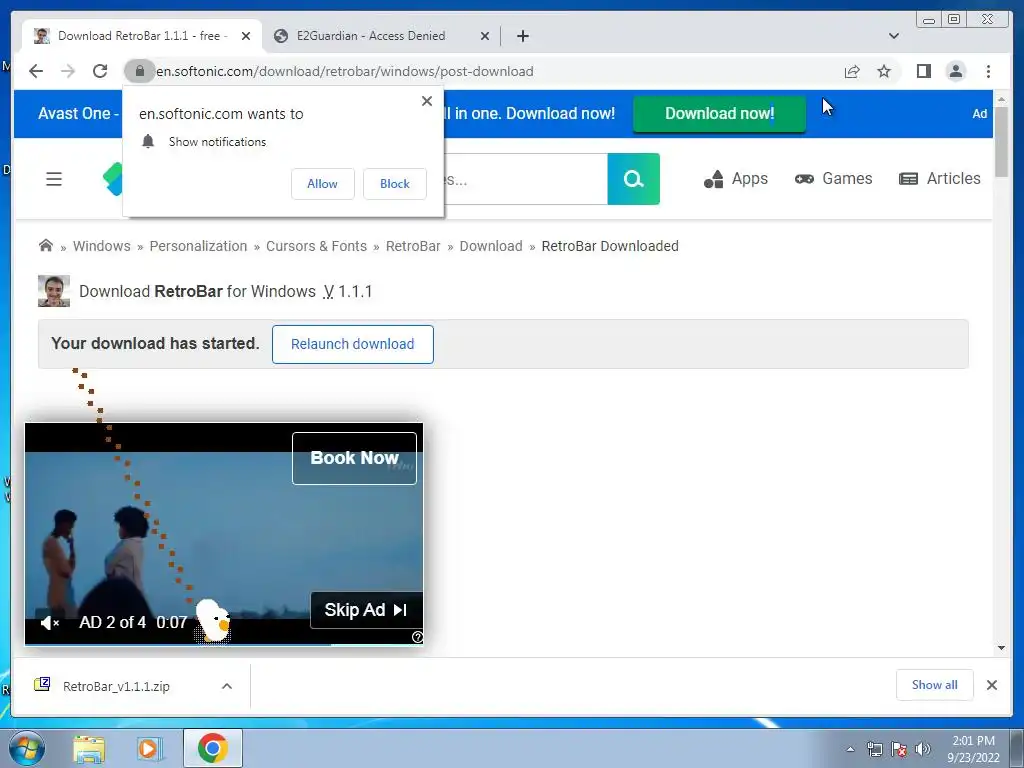This screenshot has width=1024, height=768.
Task: Click the page vertical scrollbar thumb
Action: pyautogui.click(x=1002, y=142)
